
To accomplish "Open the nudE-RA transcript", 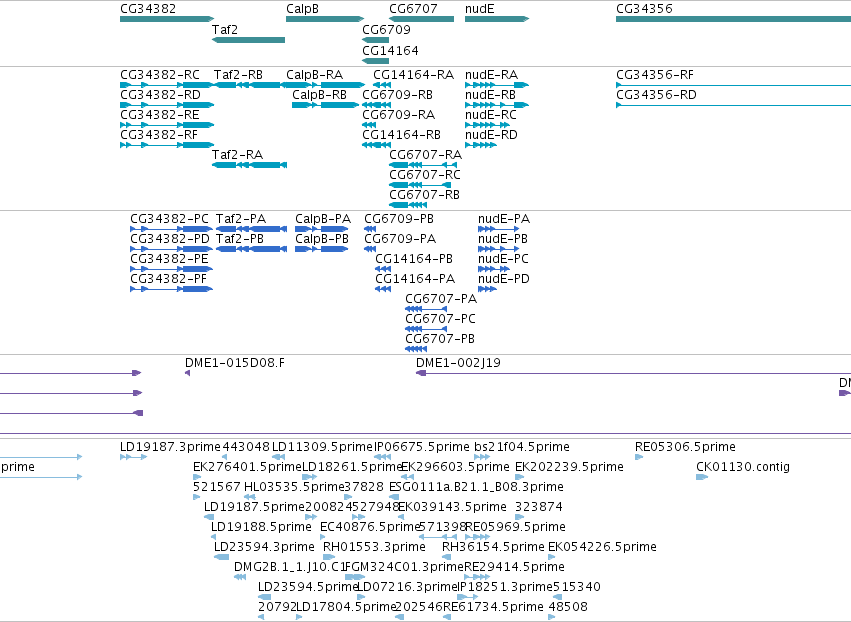I will point(497,85).
